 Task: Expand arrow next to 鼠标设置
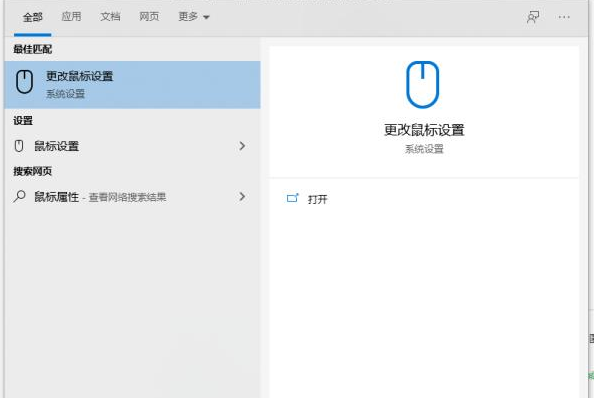(242, 146)
